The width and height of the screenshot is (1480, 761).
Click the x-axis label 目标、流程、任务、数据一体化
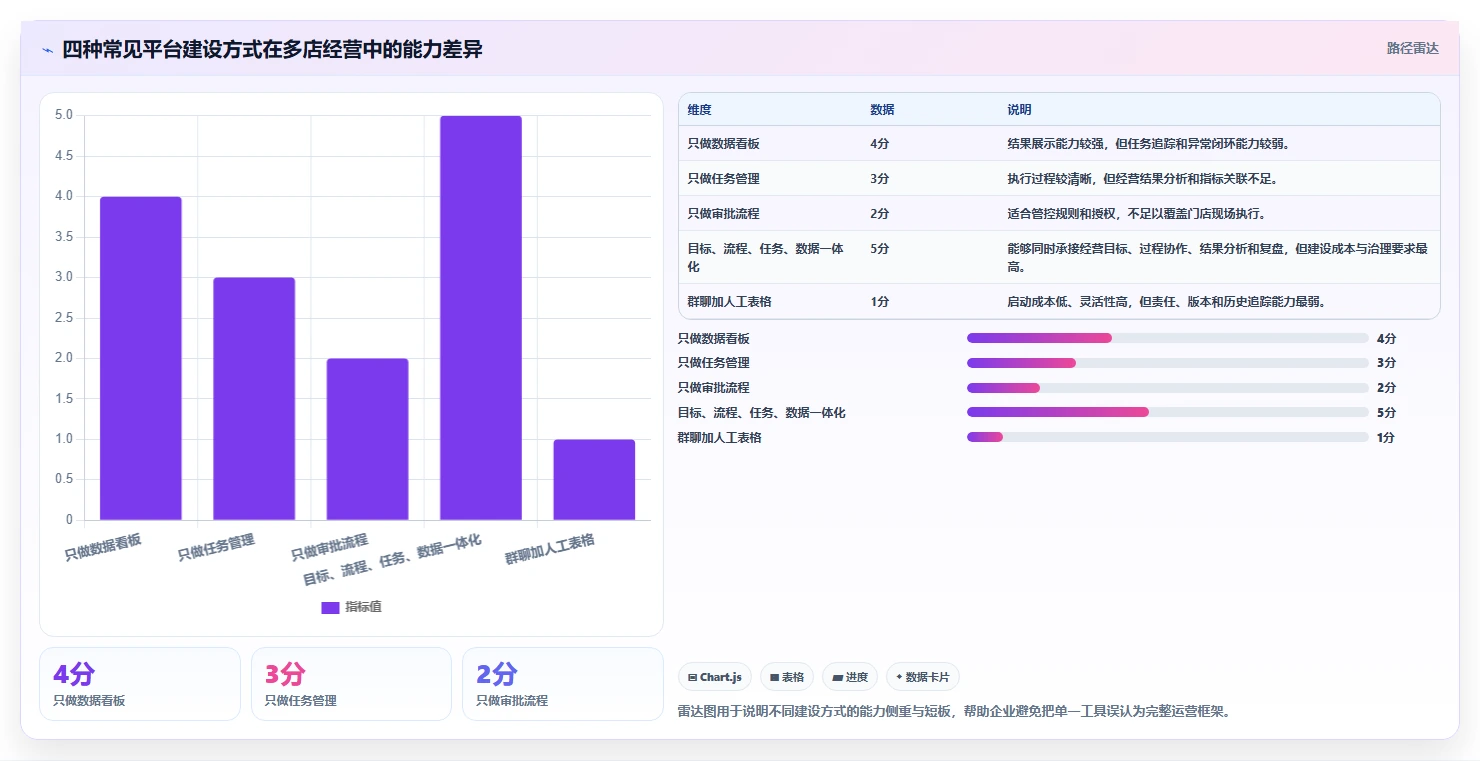click(x=392, y=561)
